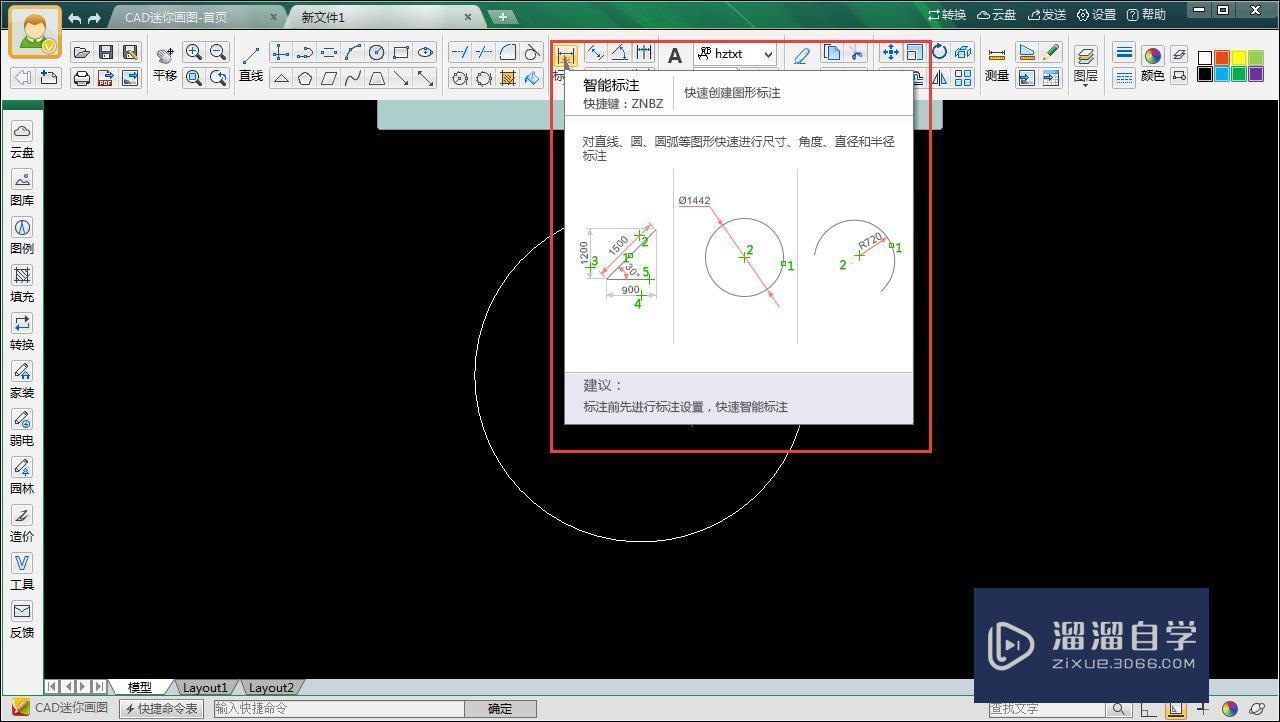Close the CAD迷你画图-首页 tab
1280x722 pixels.
(275, 18)
